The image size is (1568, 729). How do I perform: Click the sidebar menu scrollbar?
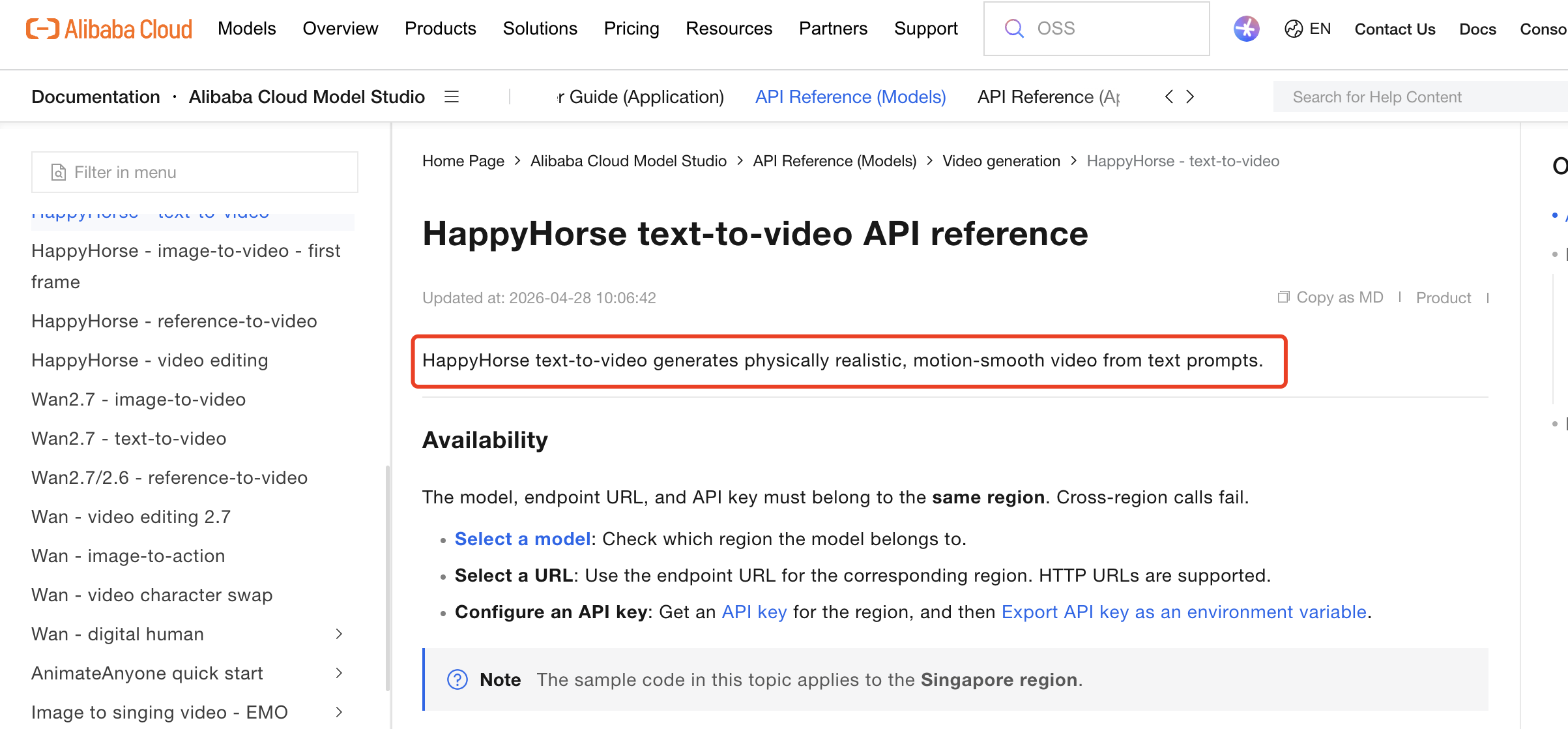[x=388, y=578]
